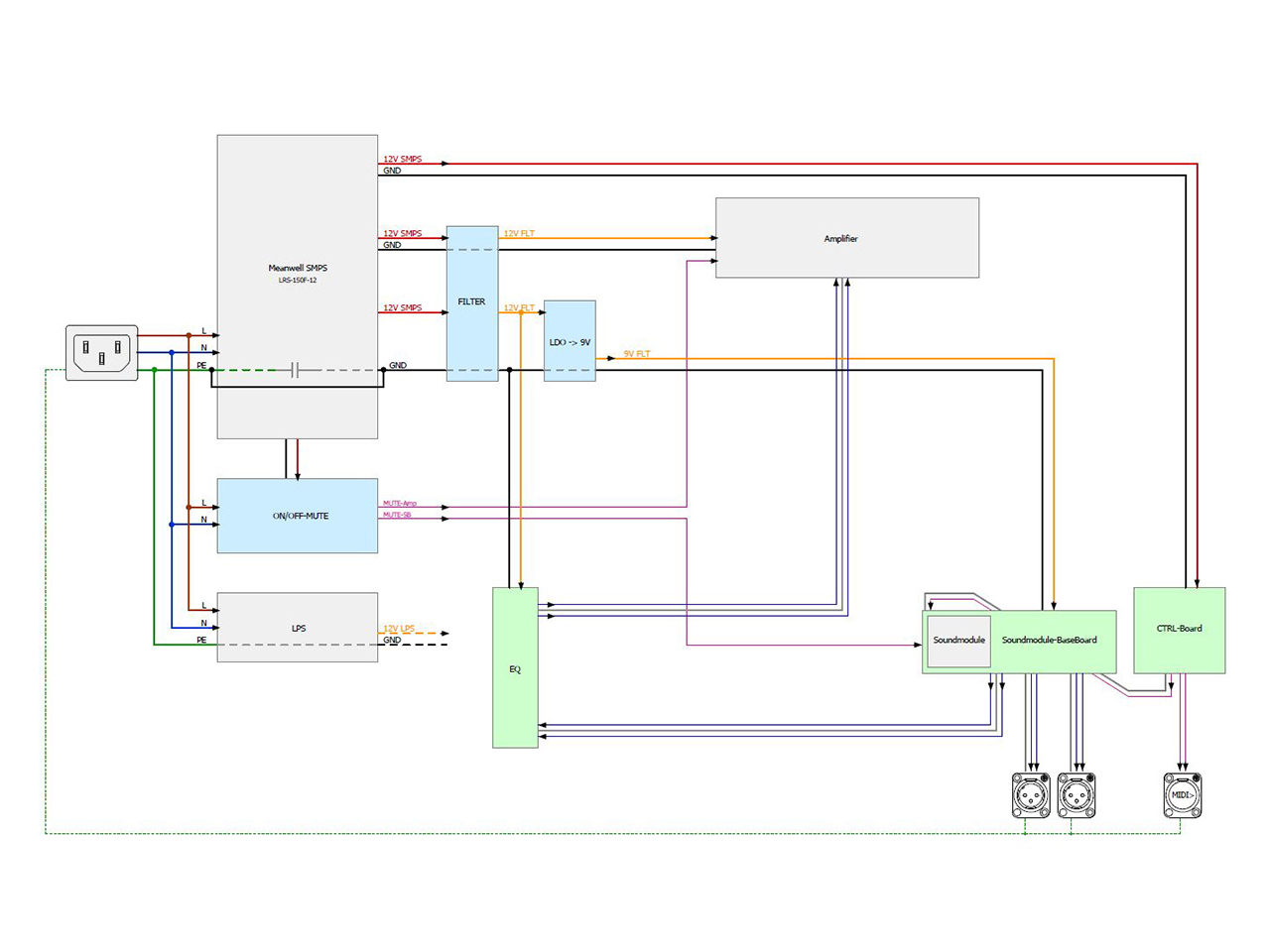Click the GND label beside the SMPS capacitor

398,366
